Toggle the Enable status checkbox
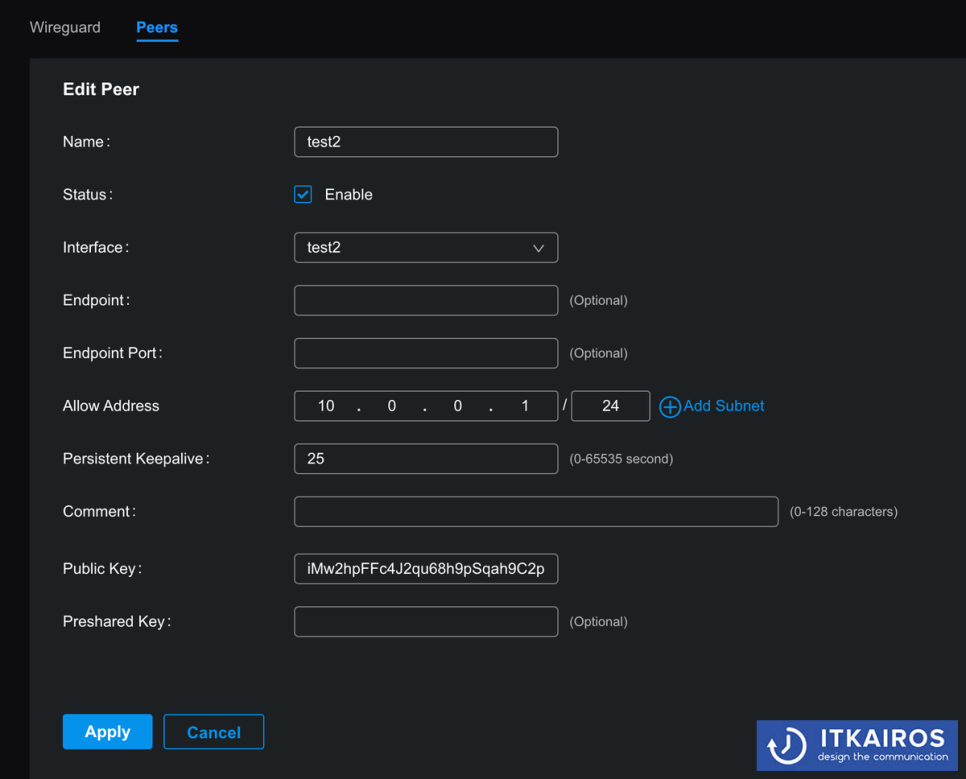This screenshot has height=779, width=966. point(303,194)
